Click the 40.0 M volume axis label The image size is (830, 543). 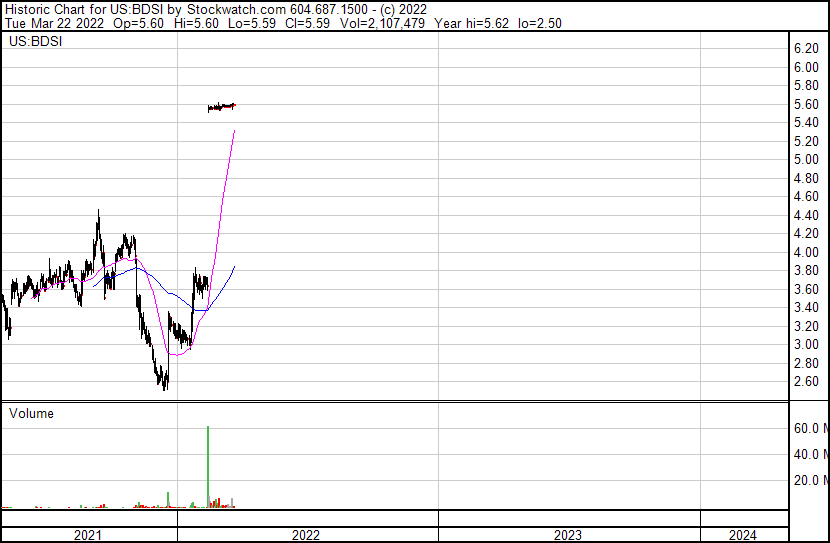(810, 454)
